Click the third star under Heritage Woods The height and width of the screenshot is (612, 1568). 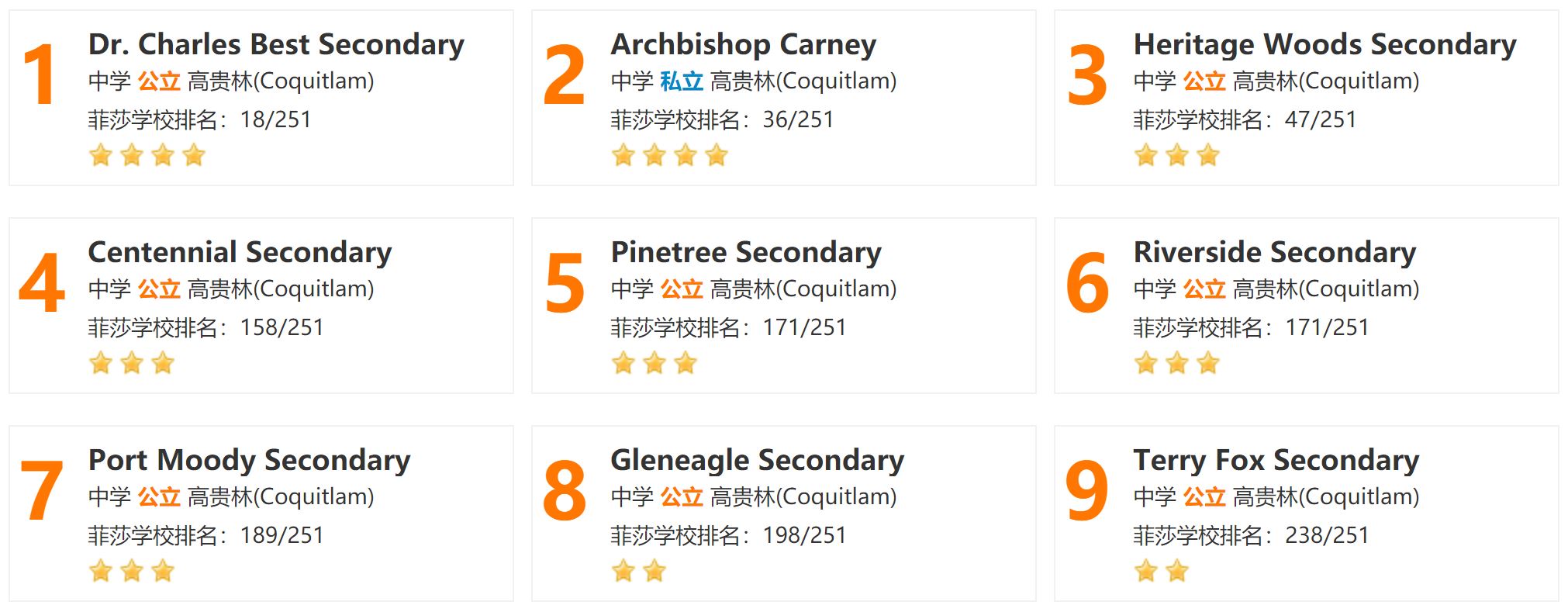coord(1208,155)
